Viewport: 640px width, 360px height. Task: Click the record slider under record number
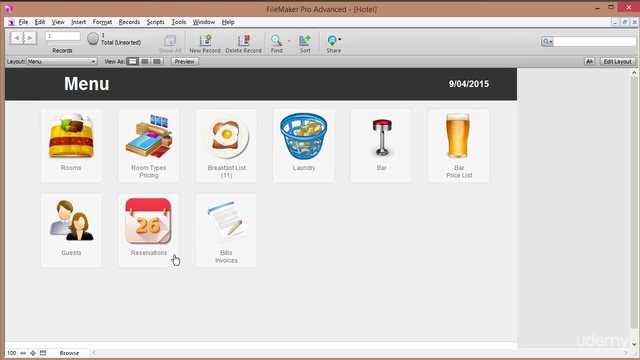tap(62, 43)
